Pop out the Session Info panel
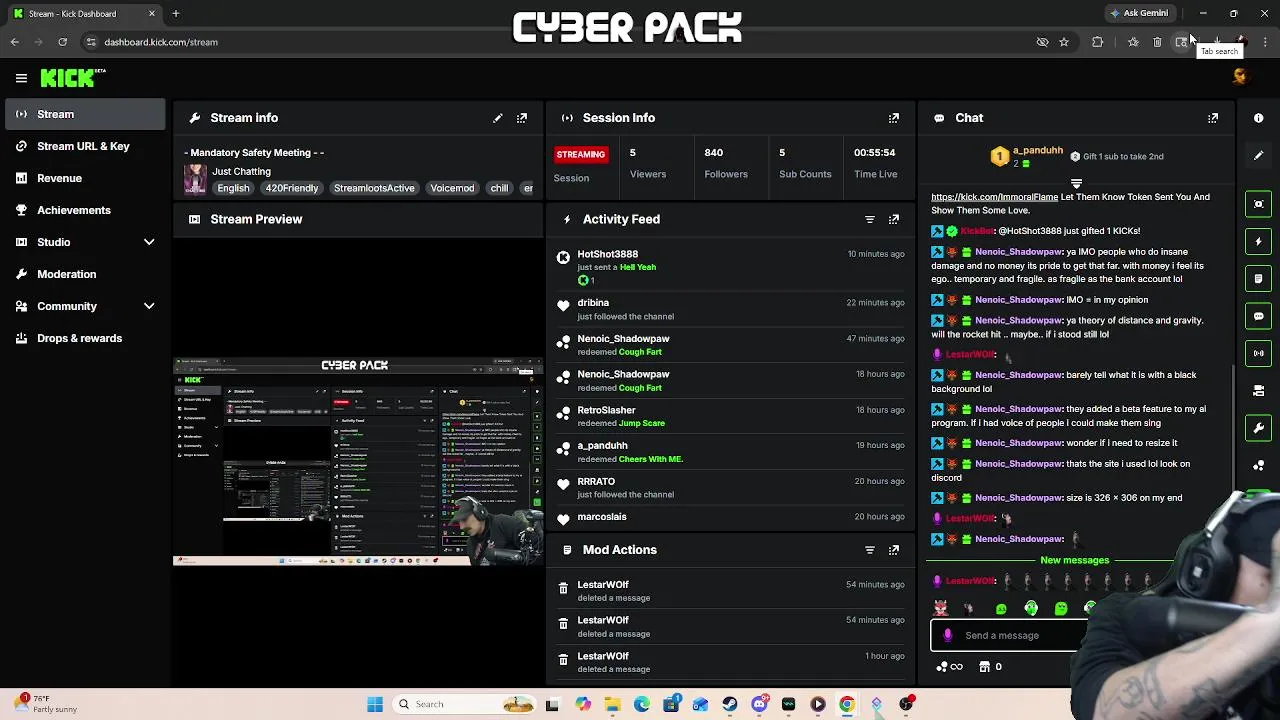This screenshot has width=1280, height=720. coord(894,118)
